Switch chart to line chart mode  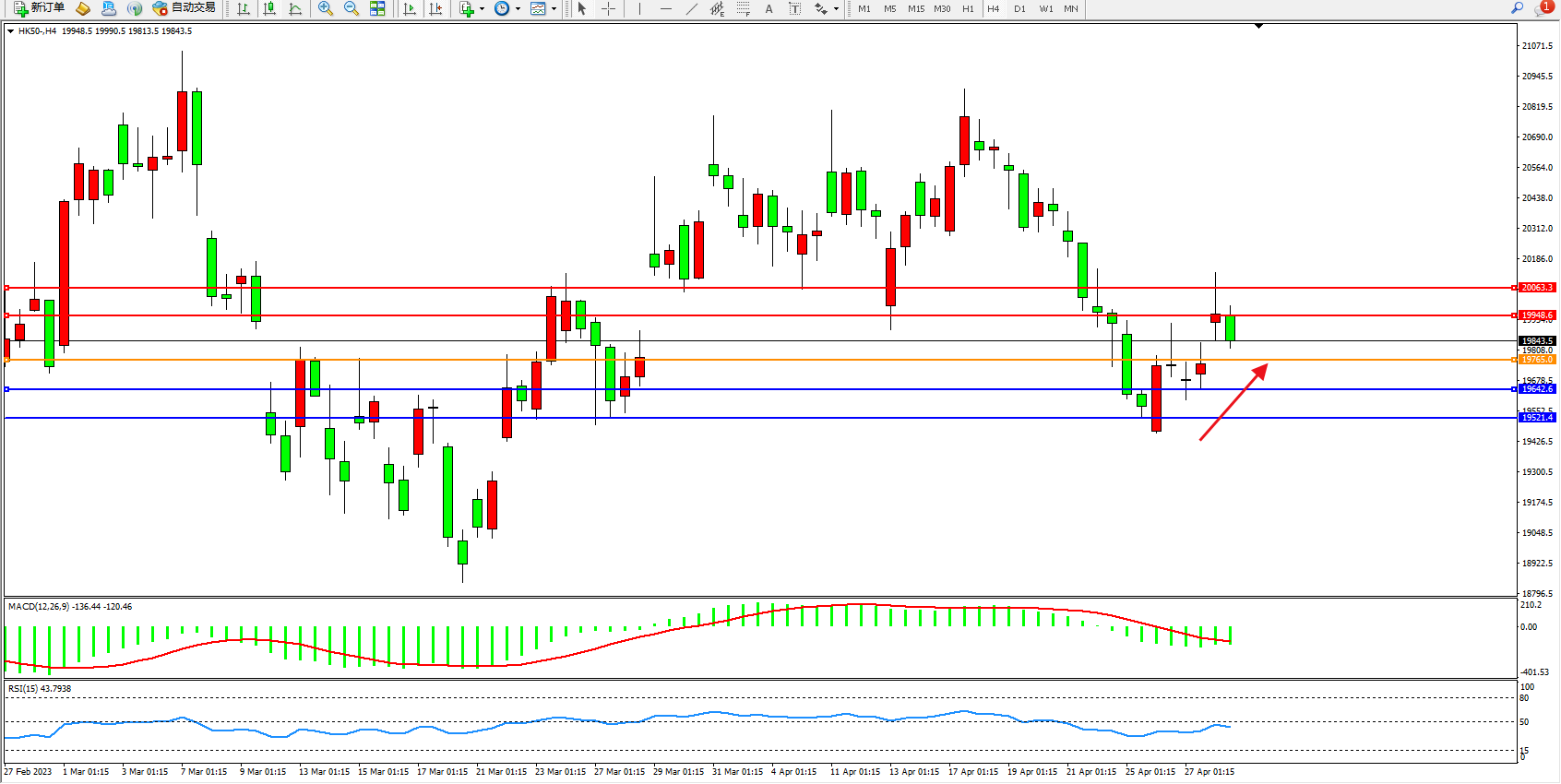tap(295, 8)
